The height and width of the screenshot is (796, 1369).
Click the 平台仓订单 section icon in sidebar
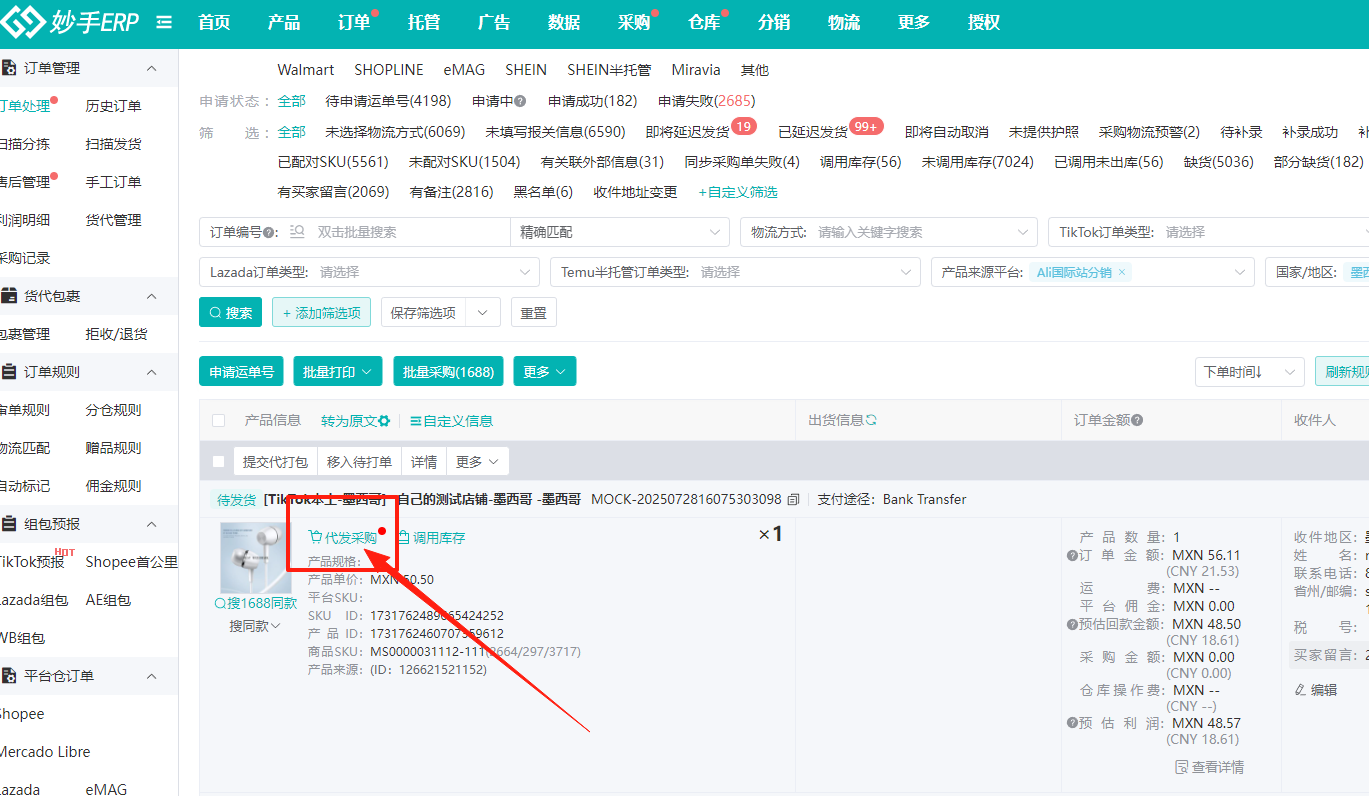[8, 676]
